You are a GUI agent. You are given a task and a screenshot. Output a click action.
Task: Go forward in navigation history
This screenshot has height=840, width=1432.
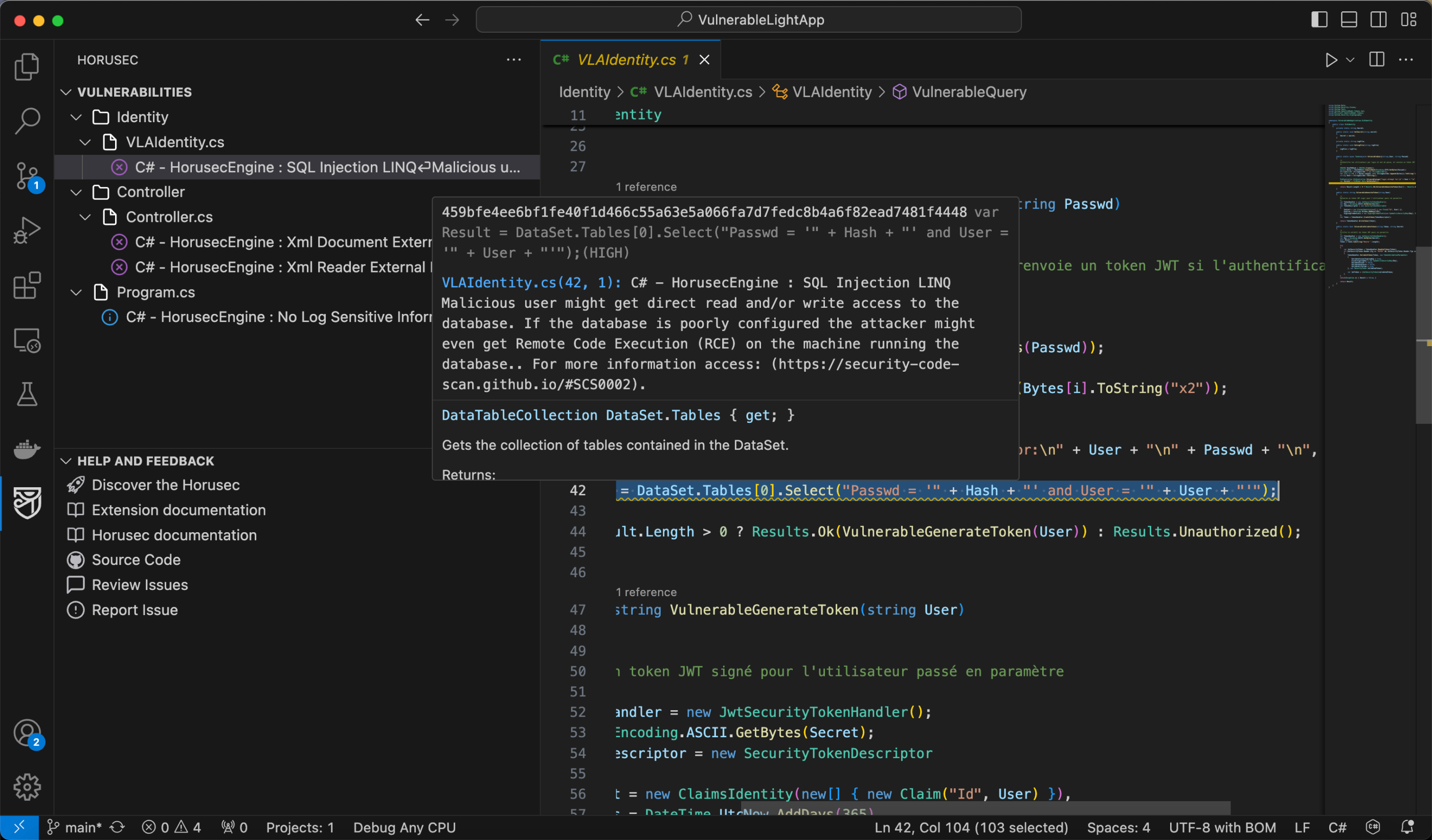452,20
